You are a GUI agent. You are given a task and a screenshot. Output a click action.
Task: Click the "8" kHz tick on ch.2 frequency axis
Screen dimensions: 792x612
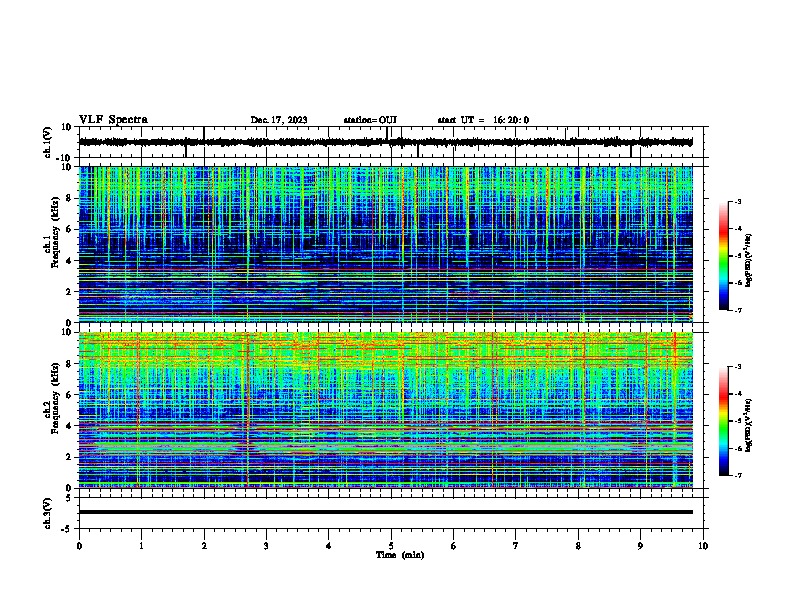coord(69,364)
